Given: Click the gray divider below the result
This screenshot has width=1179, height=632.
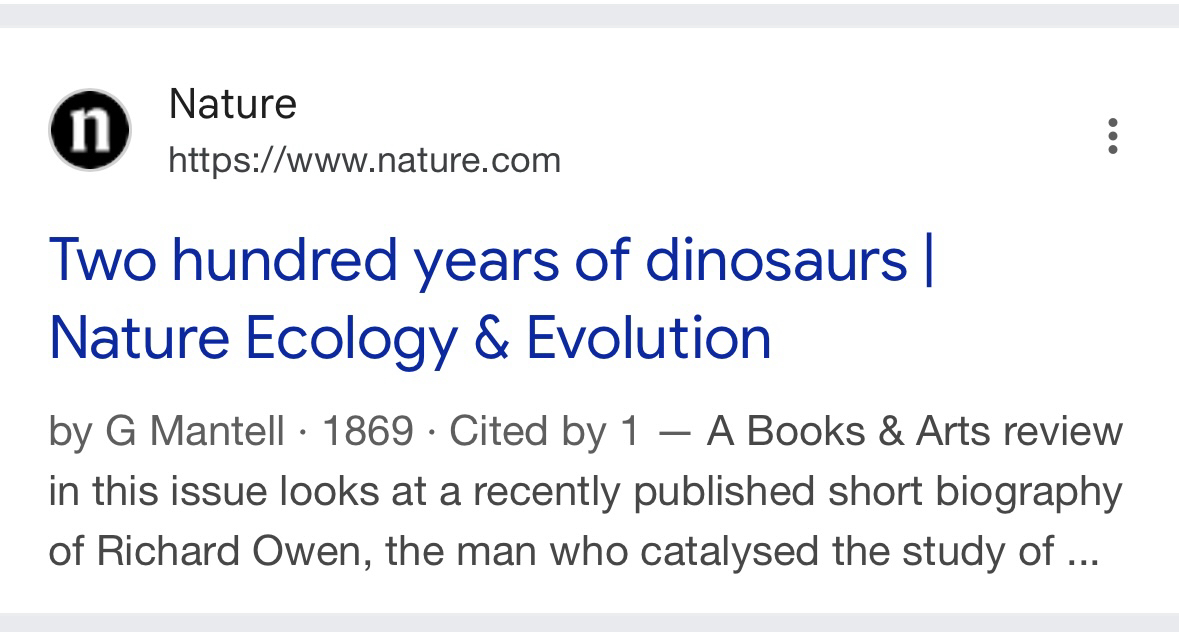Looking at the screenshot, I should click(x=589, y=622).
